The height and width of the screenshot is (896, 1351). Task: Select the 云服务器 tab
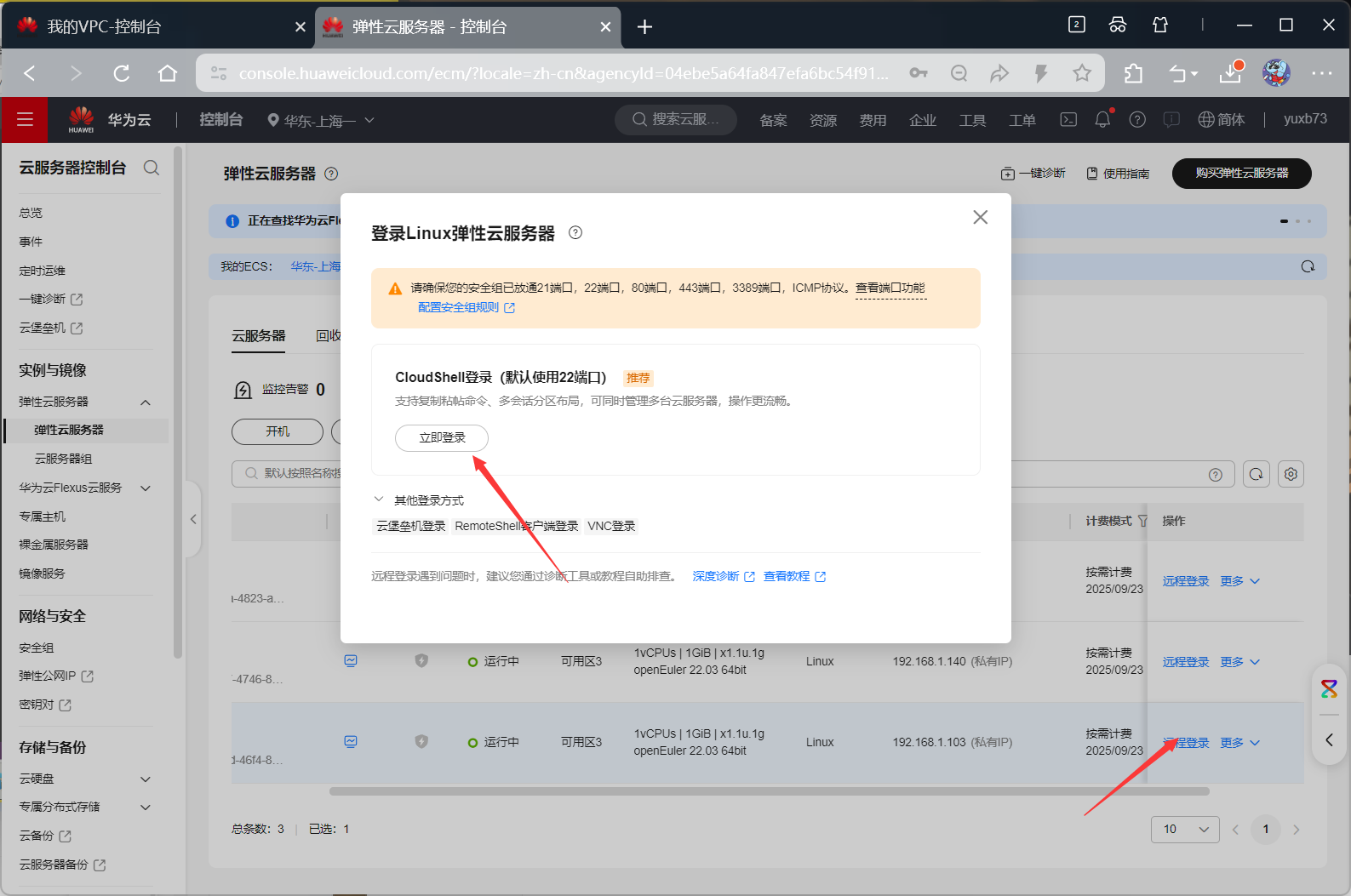pos(259,336)
